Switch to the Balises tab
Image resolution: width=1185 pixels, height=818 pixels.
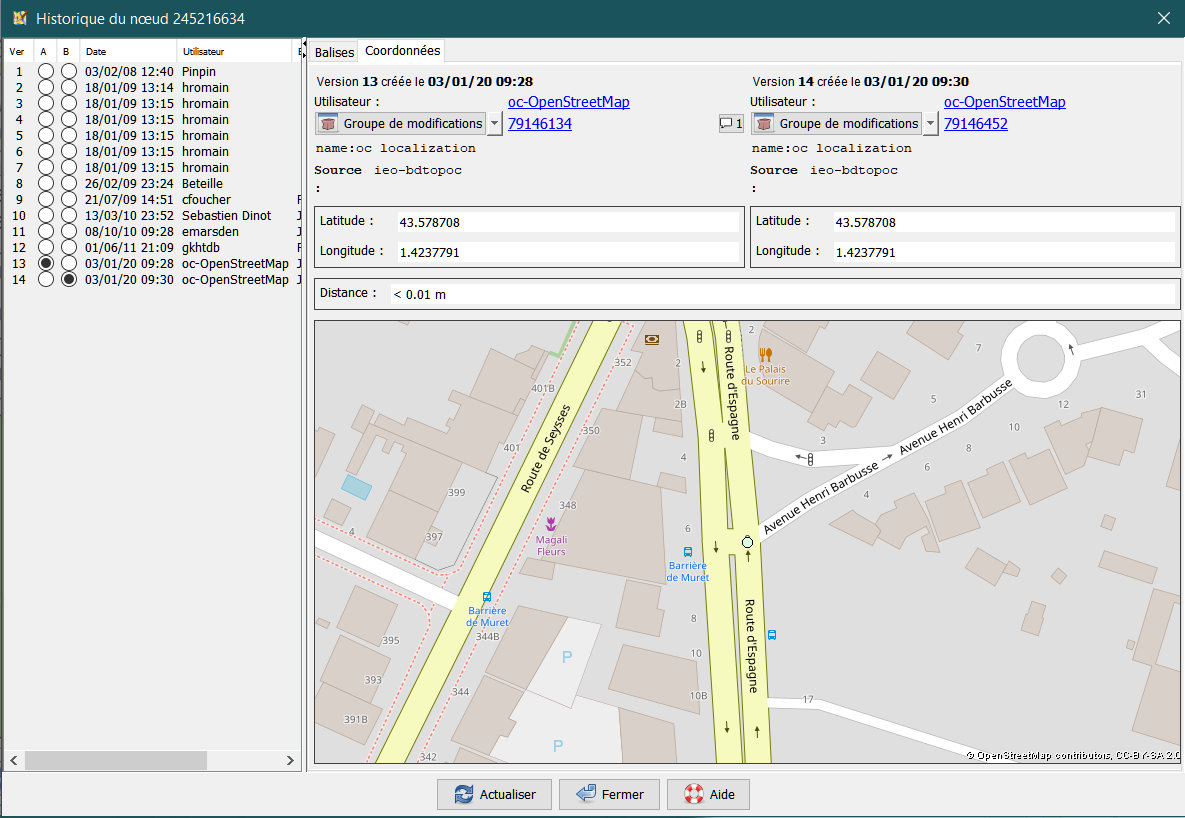click(x=334, y=52)
